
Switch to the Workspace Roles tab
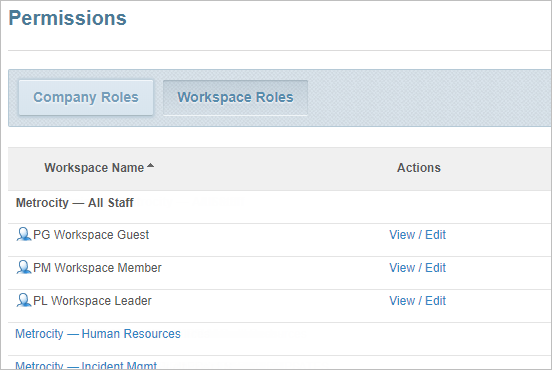click(235, 98)
